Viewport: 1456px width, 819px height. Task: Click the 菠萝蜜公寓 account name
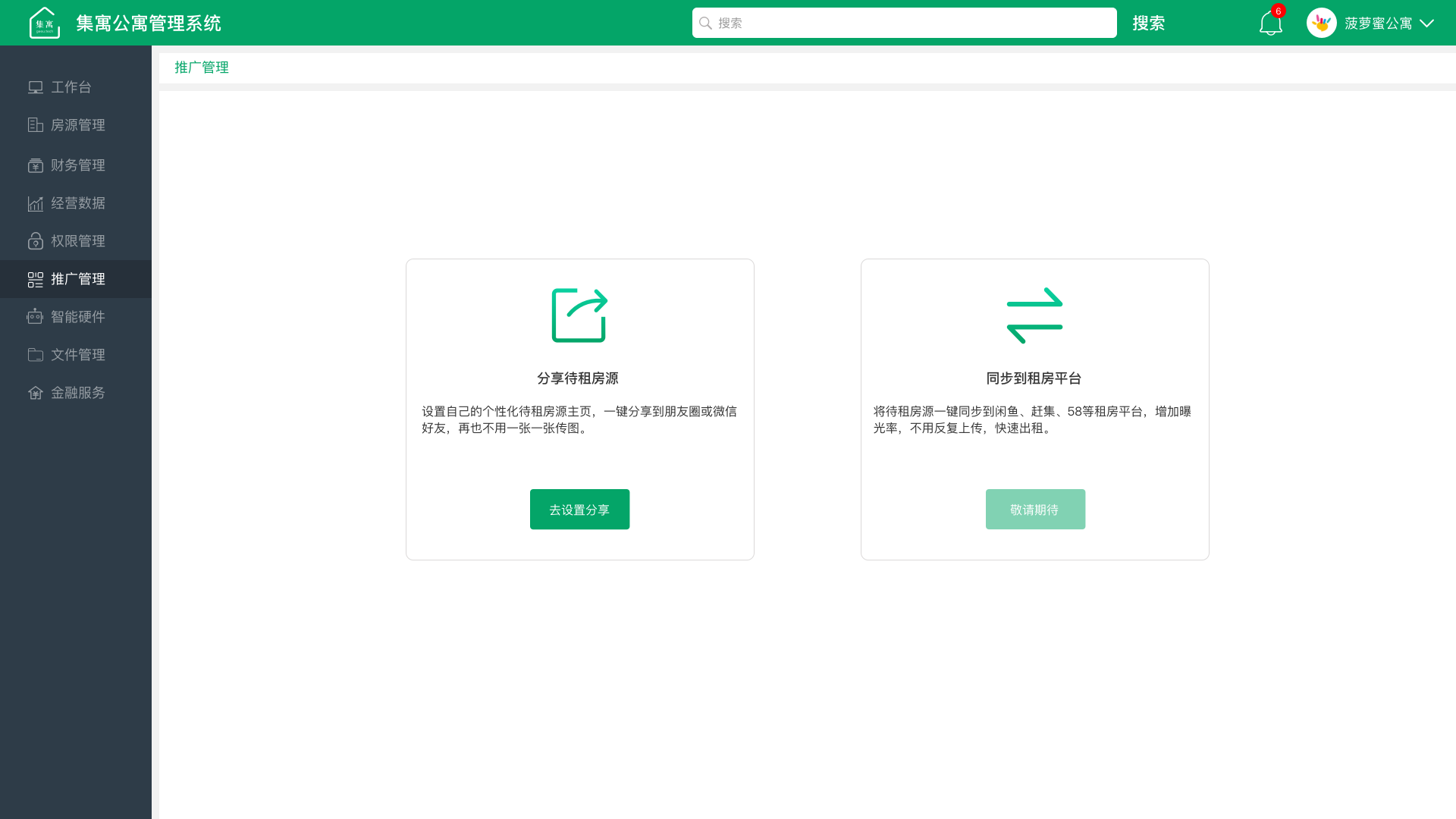coord(1378,24)
